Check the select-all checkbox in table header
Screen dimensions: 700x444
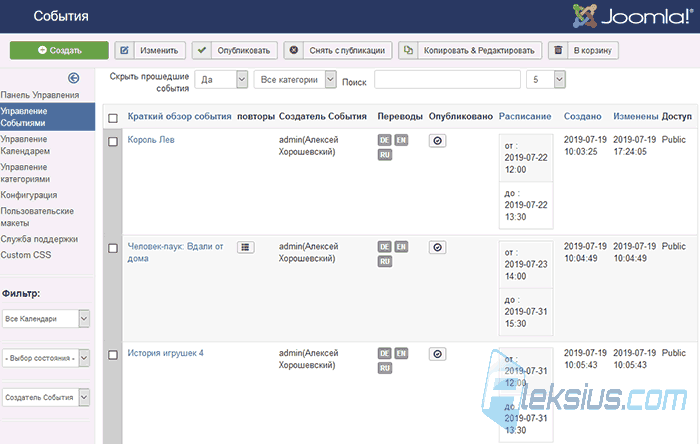113,118
